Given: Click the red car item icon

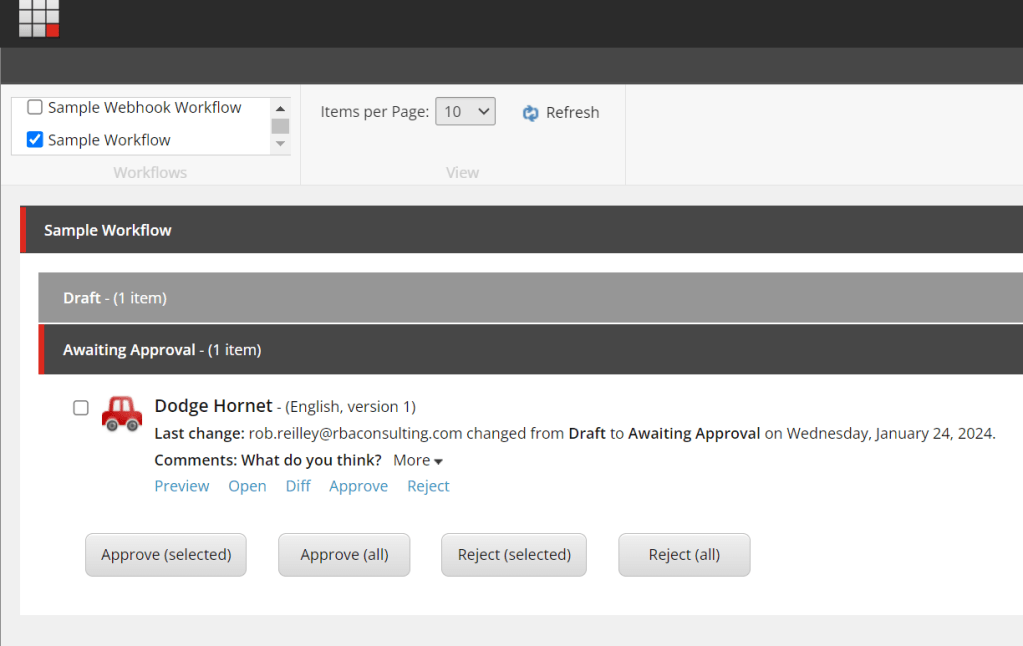Looking at the screenshot, I should click(x=122, y=413).
